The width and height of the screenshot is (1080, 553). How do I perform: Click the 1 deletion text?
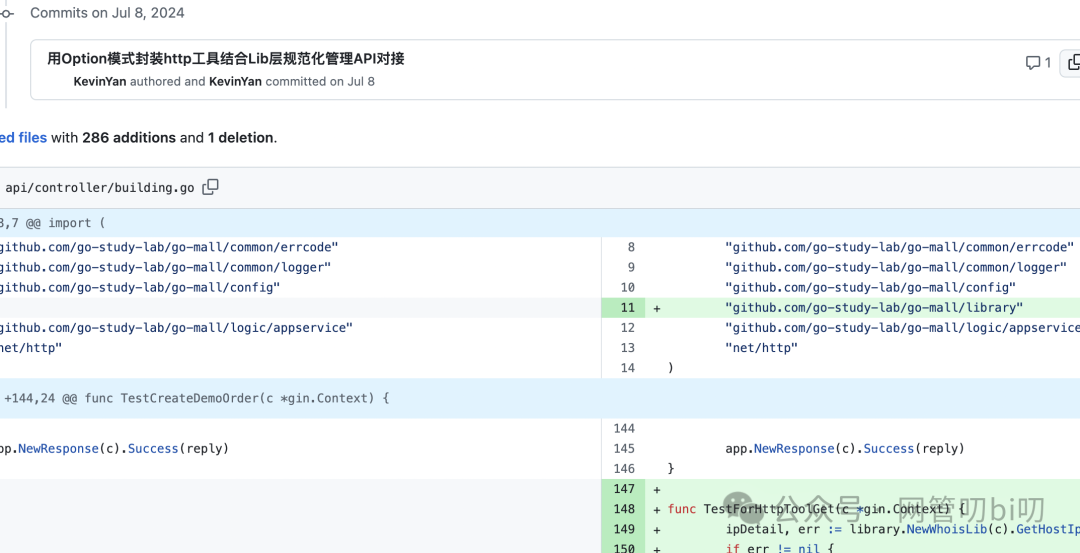(241, 138)
